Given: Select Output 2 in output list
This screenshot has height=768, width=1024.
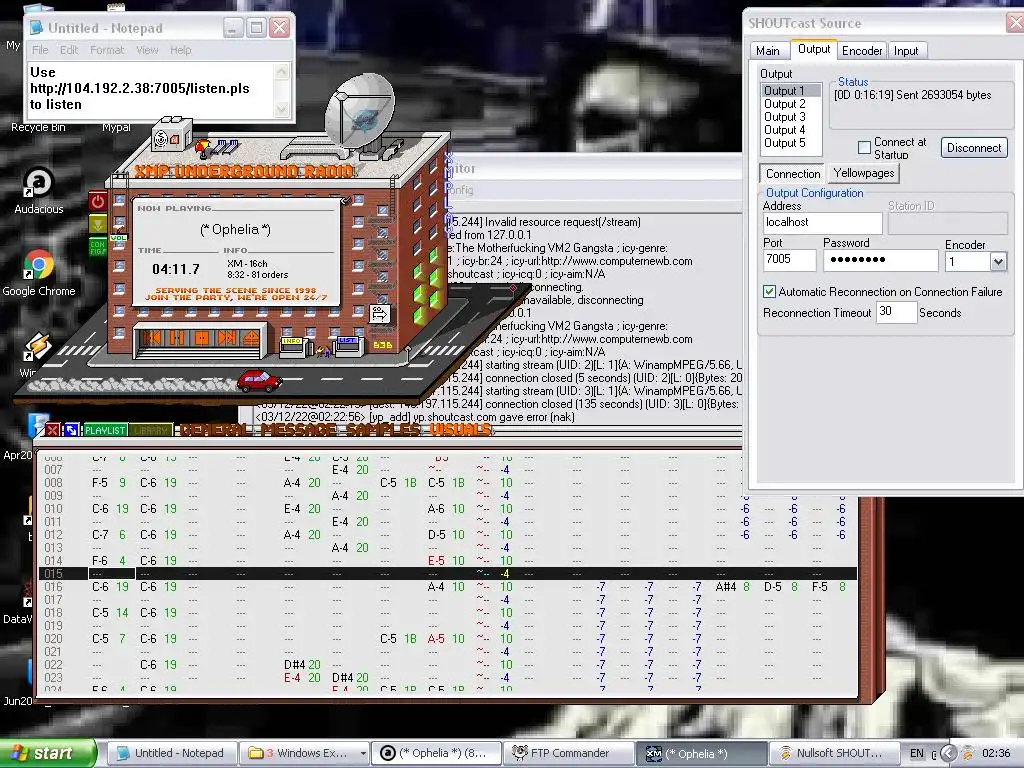Looking at the screenshot, I should 785,104.
